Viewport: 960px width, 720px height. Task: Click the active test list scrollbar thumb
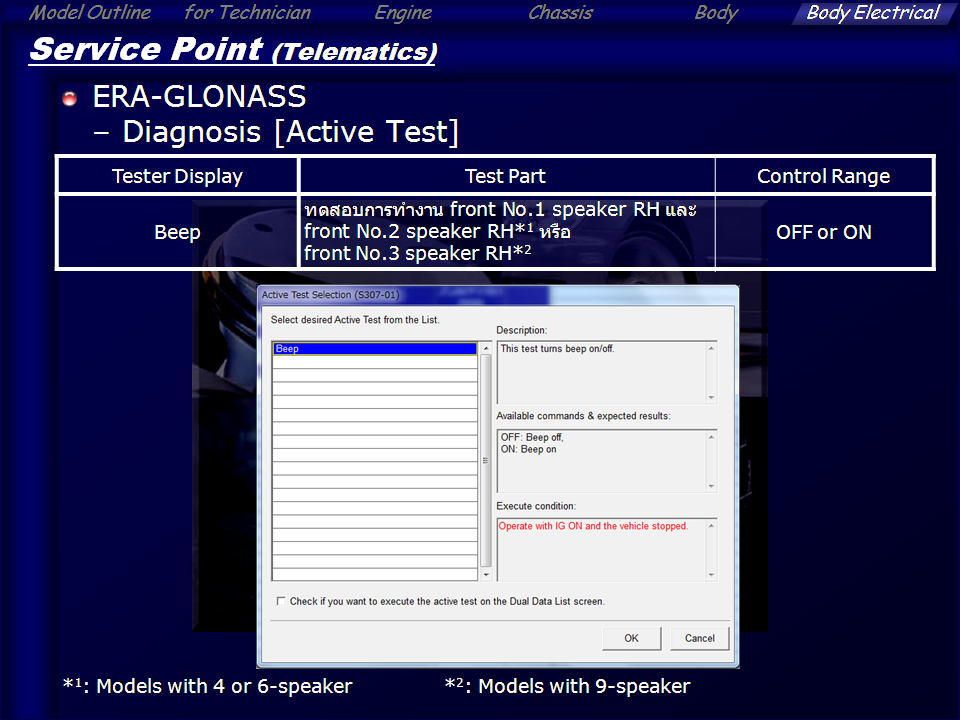click(486, 460)
